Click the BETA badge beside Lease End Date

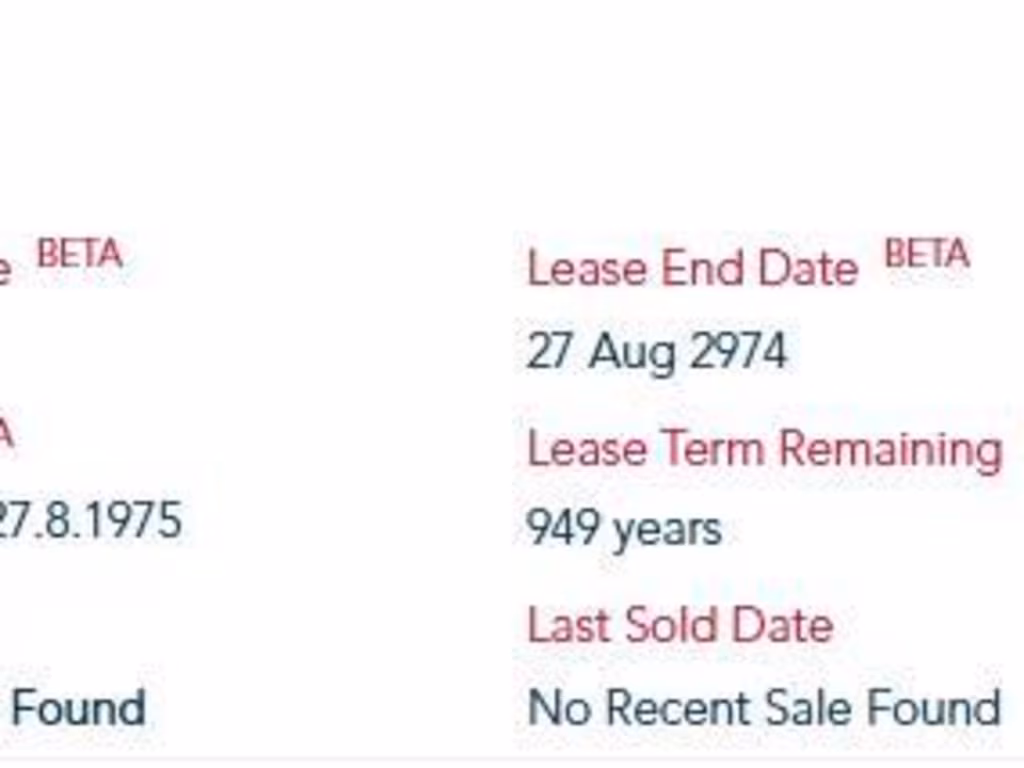(x=927, y=254)
